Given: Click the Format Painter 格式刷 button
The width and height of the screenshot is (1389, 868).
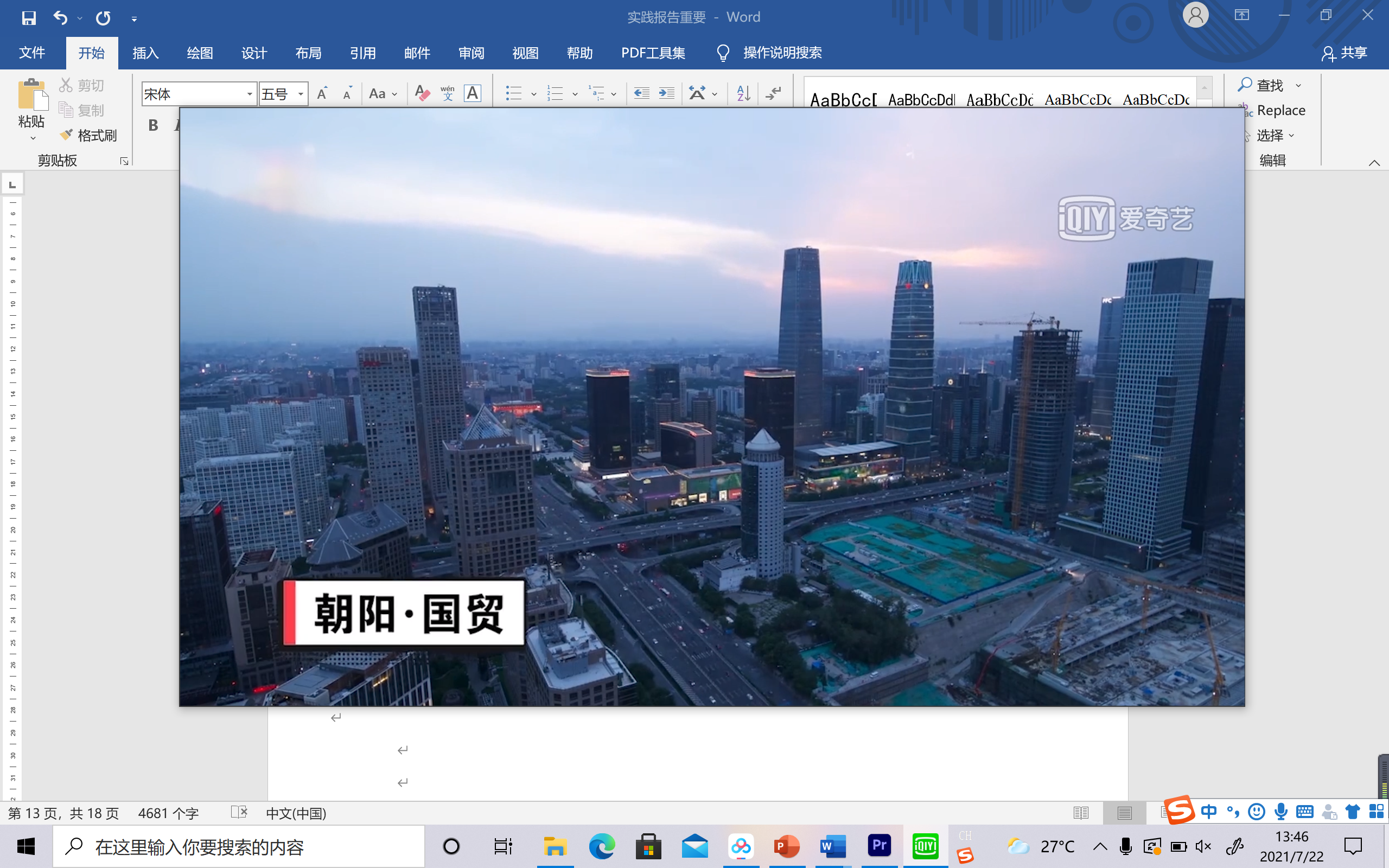Looking at the screenshot, I should tap(88, 136).
